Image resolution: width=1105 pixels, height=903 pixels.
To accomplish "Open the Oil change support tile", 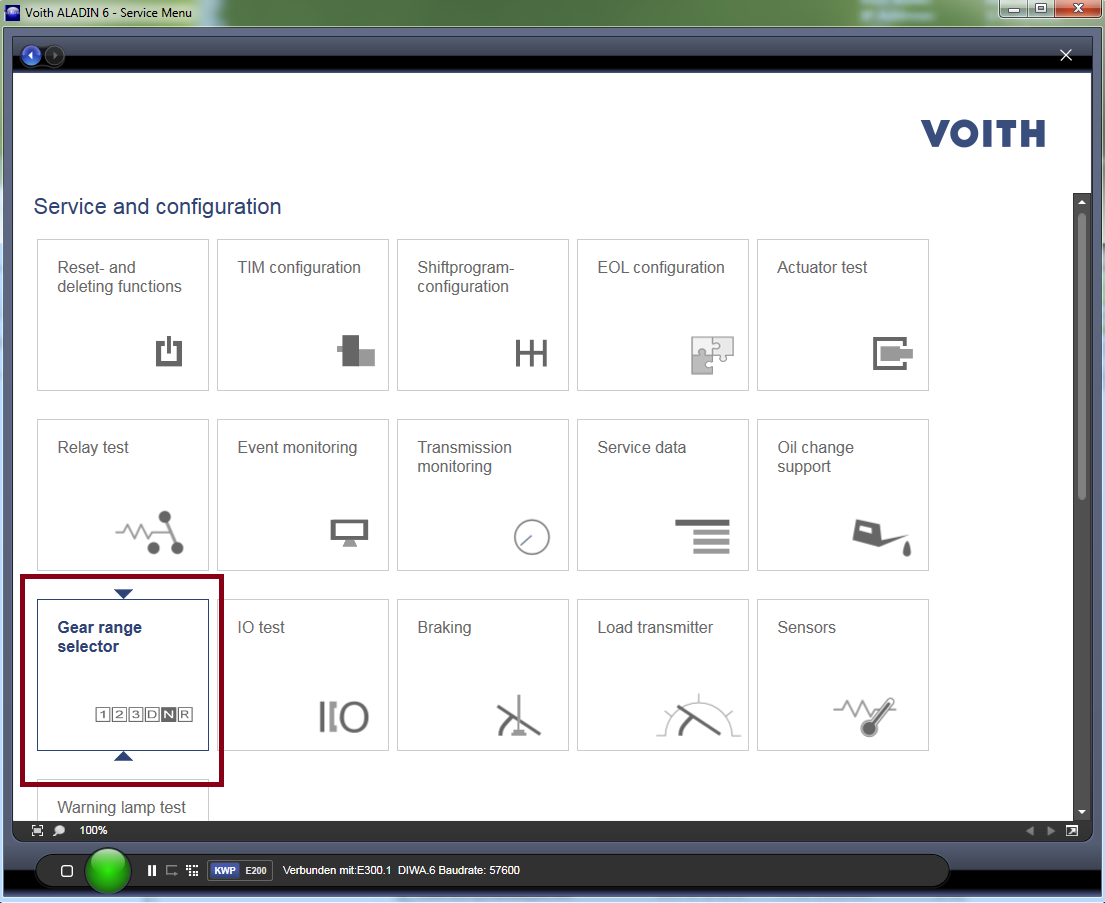I will tap(843, 495).
